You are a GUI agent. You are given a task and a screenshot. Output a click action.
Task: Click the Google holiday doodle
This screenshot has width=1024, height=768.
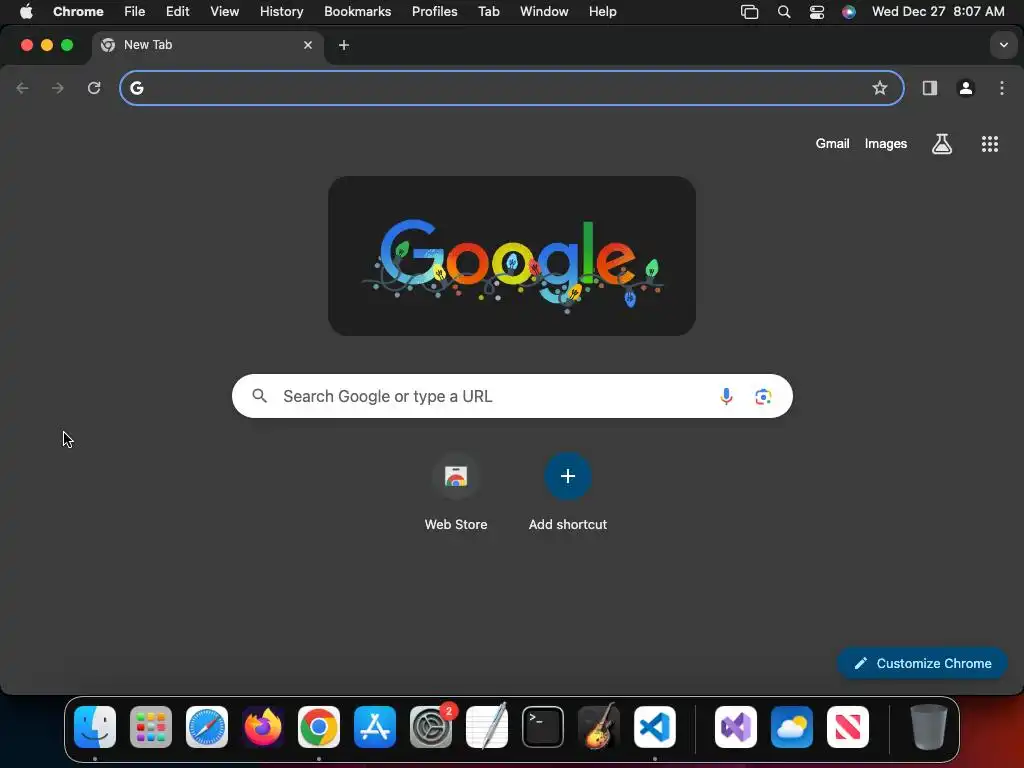click(512, 256)
